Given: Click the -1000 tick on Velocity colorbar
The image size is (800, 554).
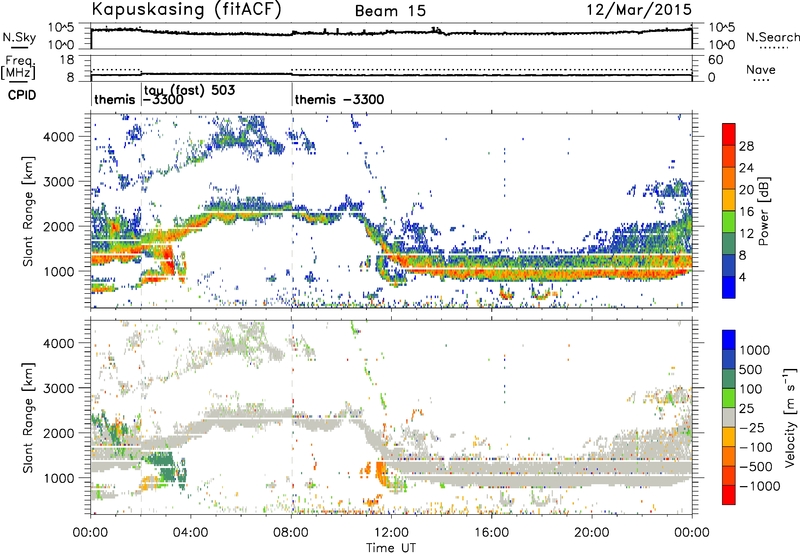Looking at the screenshot, I should 759,486.
